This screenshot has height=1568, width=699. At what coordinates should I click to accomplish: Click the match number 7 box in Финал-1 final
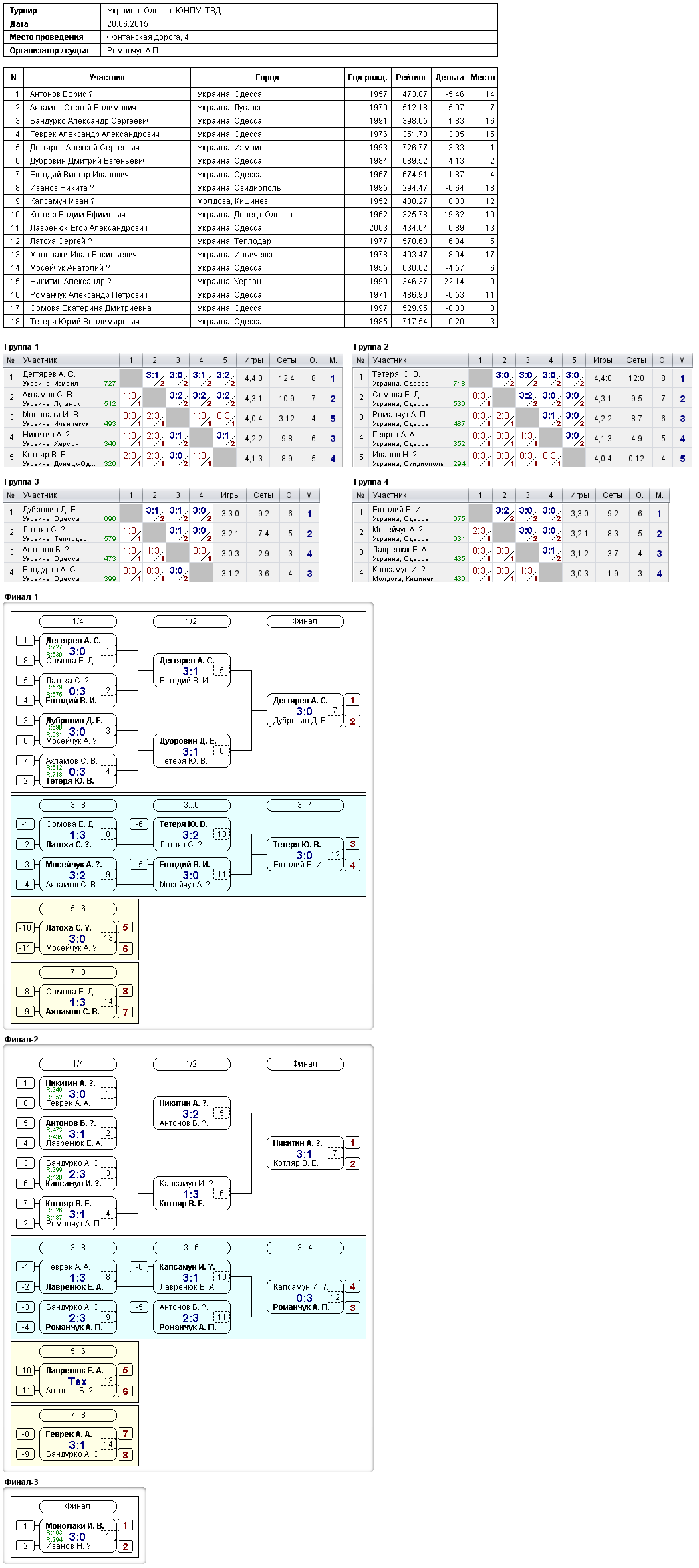335,711
